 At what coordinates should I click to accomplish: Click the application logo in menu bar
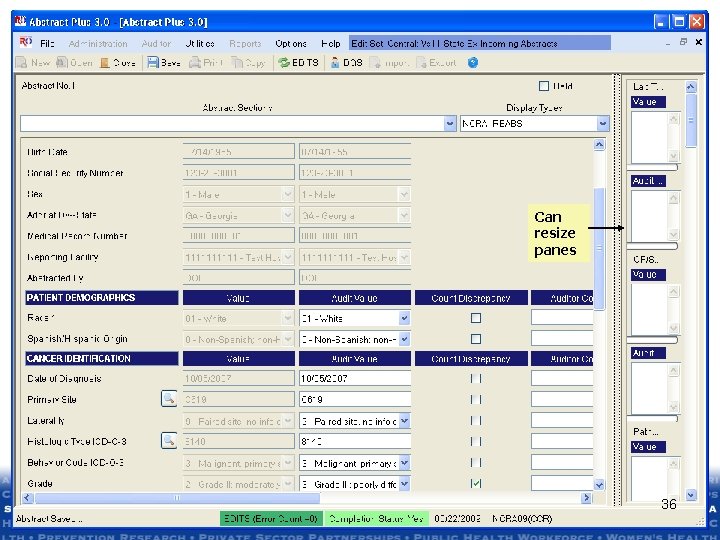point(26,43)
